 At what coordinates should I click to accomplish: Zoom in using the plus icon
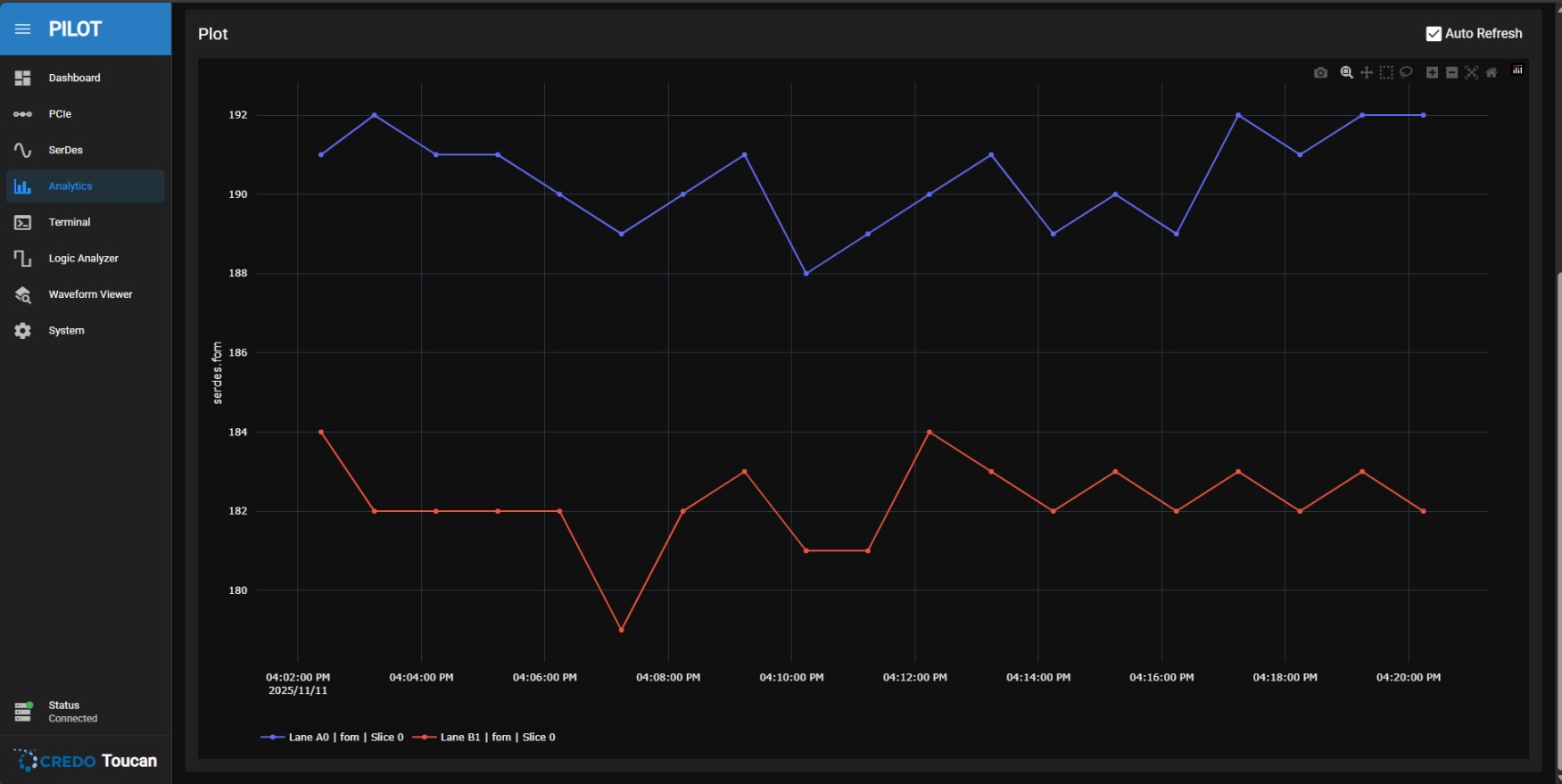(1432, 72)
